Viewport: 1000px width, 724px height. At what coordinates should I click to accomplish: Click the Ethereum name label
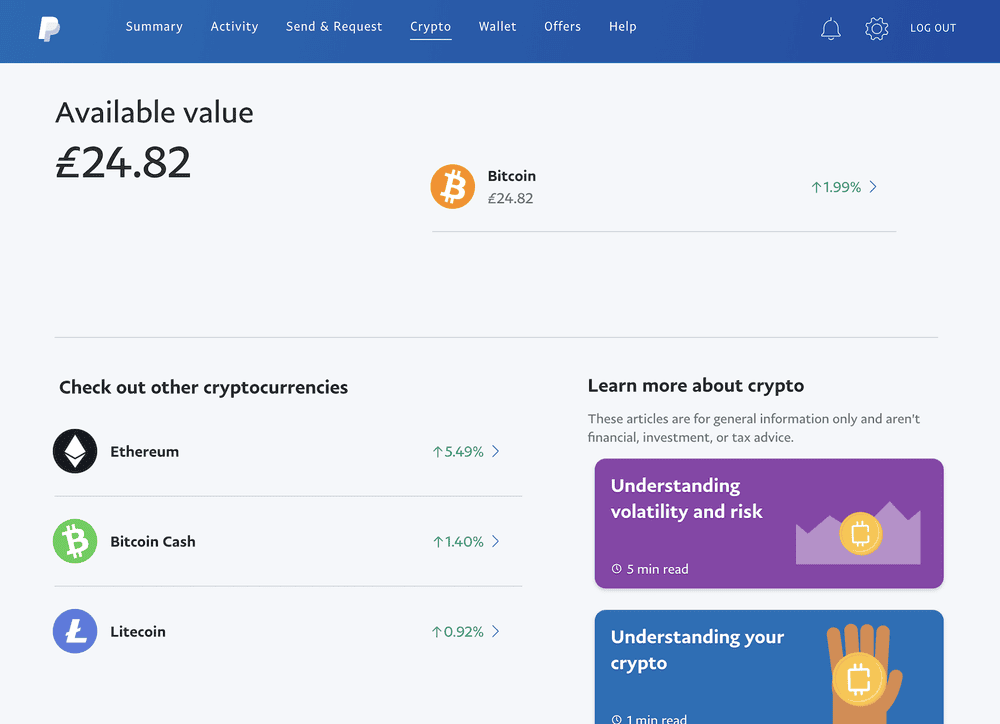144,452
